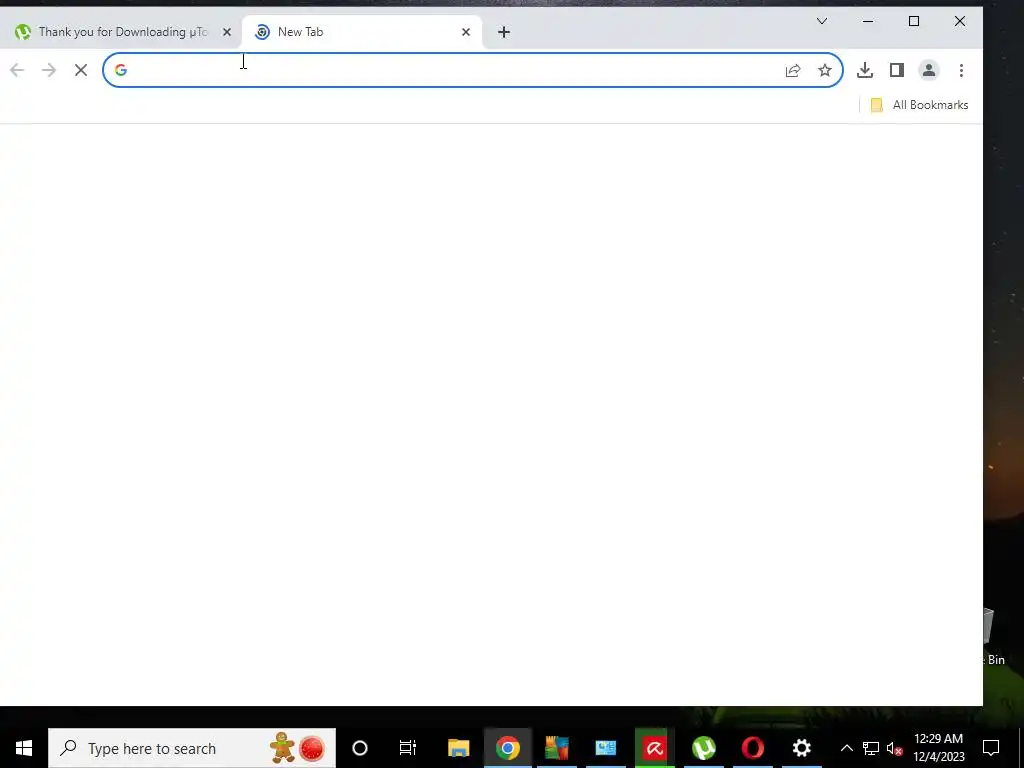
Task: Open the network tray icon
Action: click(x=871, y=748)
